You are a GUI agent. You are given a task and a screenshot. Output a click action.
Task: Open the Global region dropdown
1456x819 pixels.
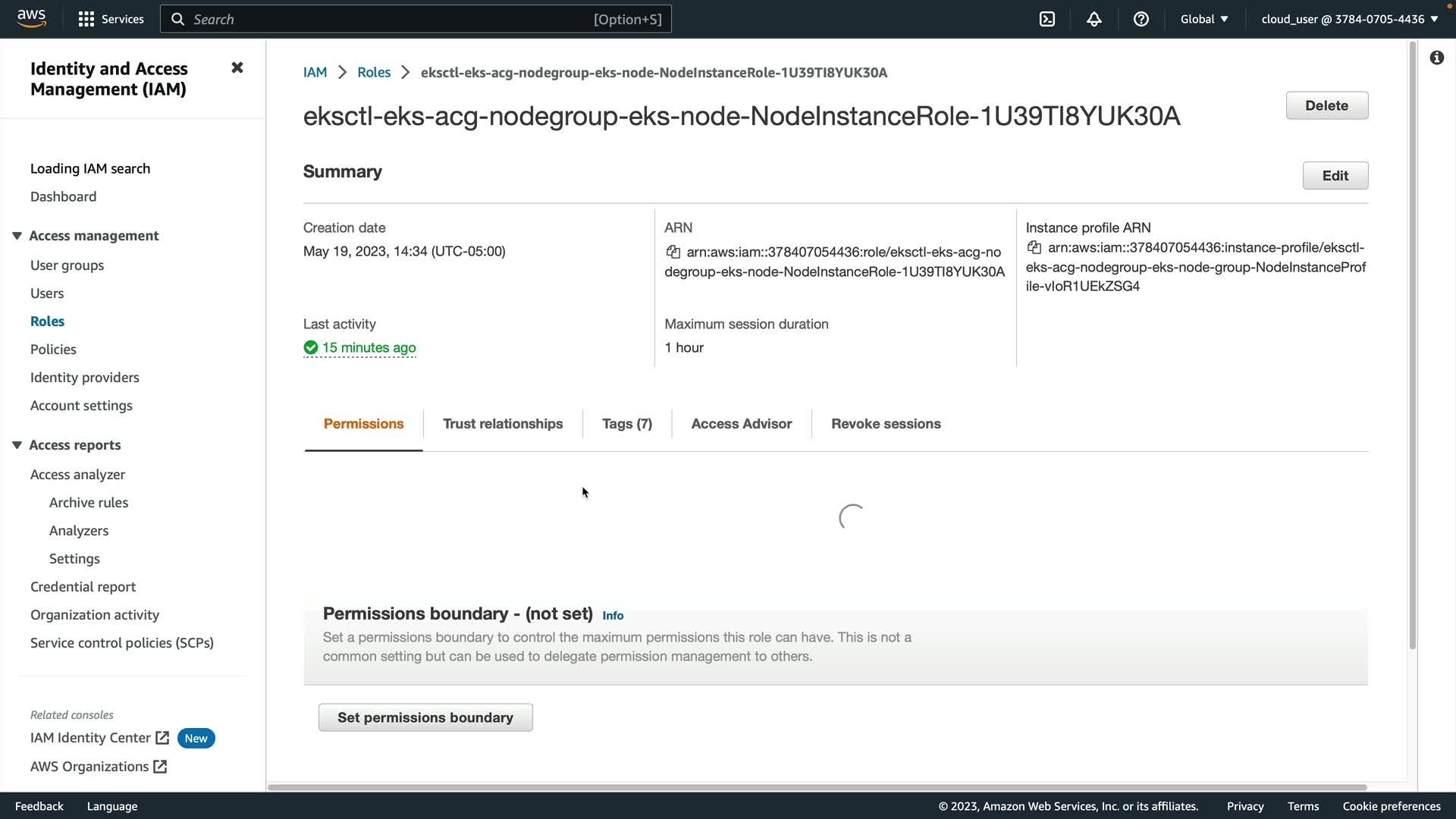point(1203,19)
